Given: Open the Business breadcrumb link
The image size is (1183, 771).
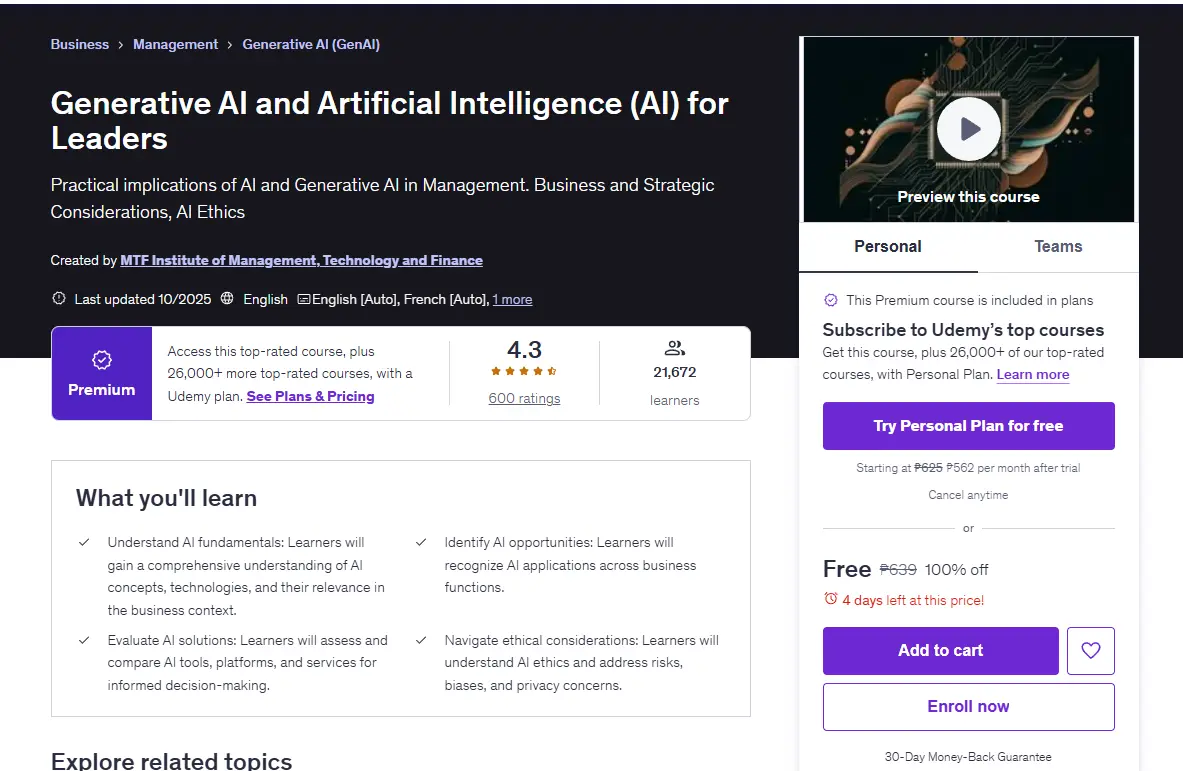Looking at the screenshot, I should tap(79, 45).
